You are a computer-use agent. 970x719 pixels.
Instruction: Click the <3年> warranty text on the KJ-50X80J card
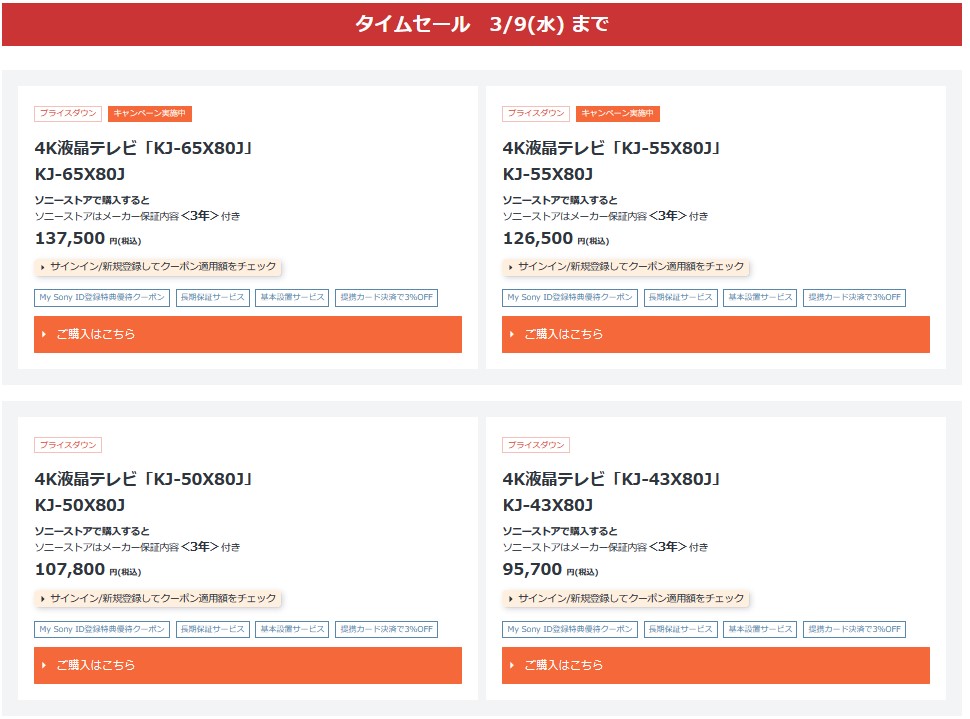(200, 547)
